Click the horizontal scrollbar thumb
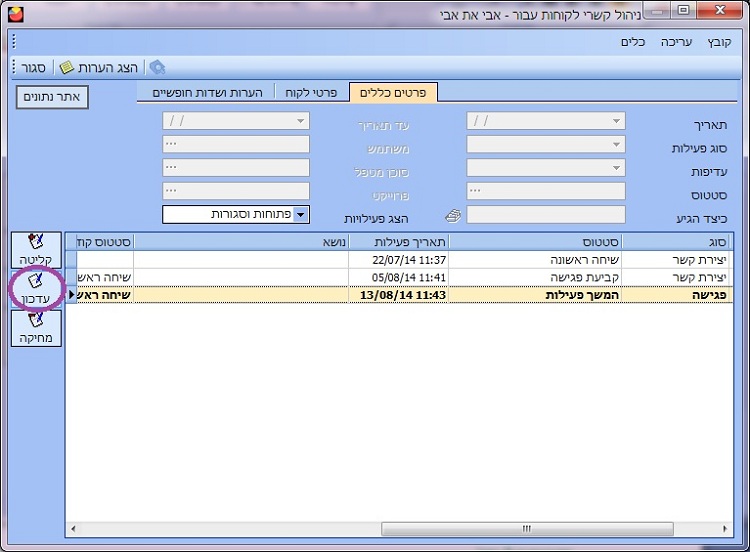This screenshot has height=552, width=750. coord(527,529)
